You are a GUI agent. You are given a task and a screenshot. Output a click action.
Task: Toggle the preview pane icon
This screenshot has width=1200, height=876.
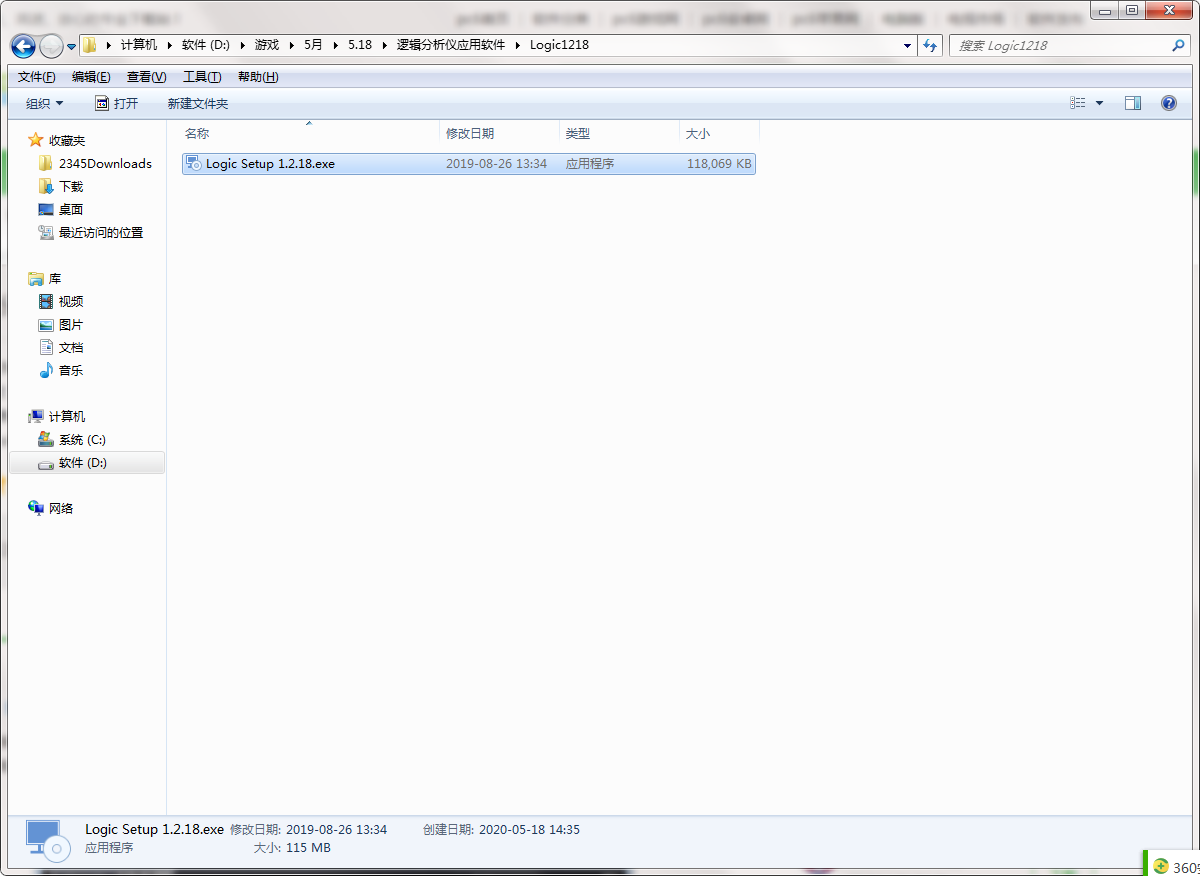[x=1132, y=103]
